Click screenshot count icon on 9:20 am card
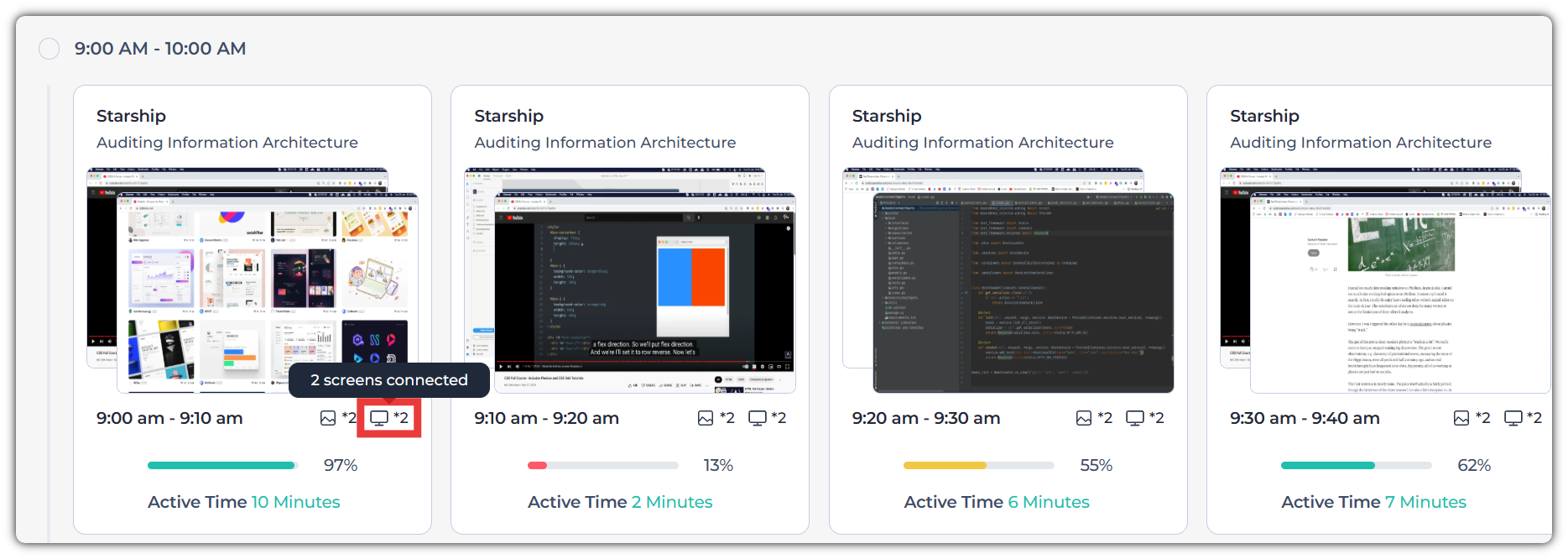This screenshot has height=559, width=1568. (x=1084, y=418)
